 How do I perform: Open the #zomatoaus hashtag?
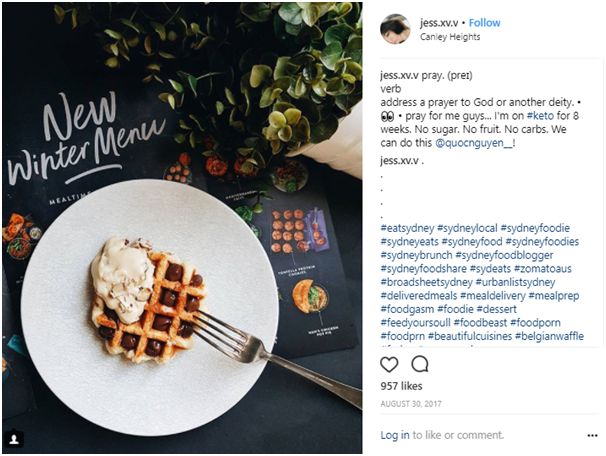(543, 269)
